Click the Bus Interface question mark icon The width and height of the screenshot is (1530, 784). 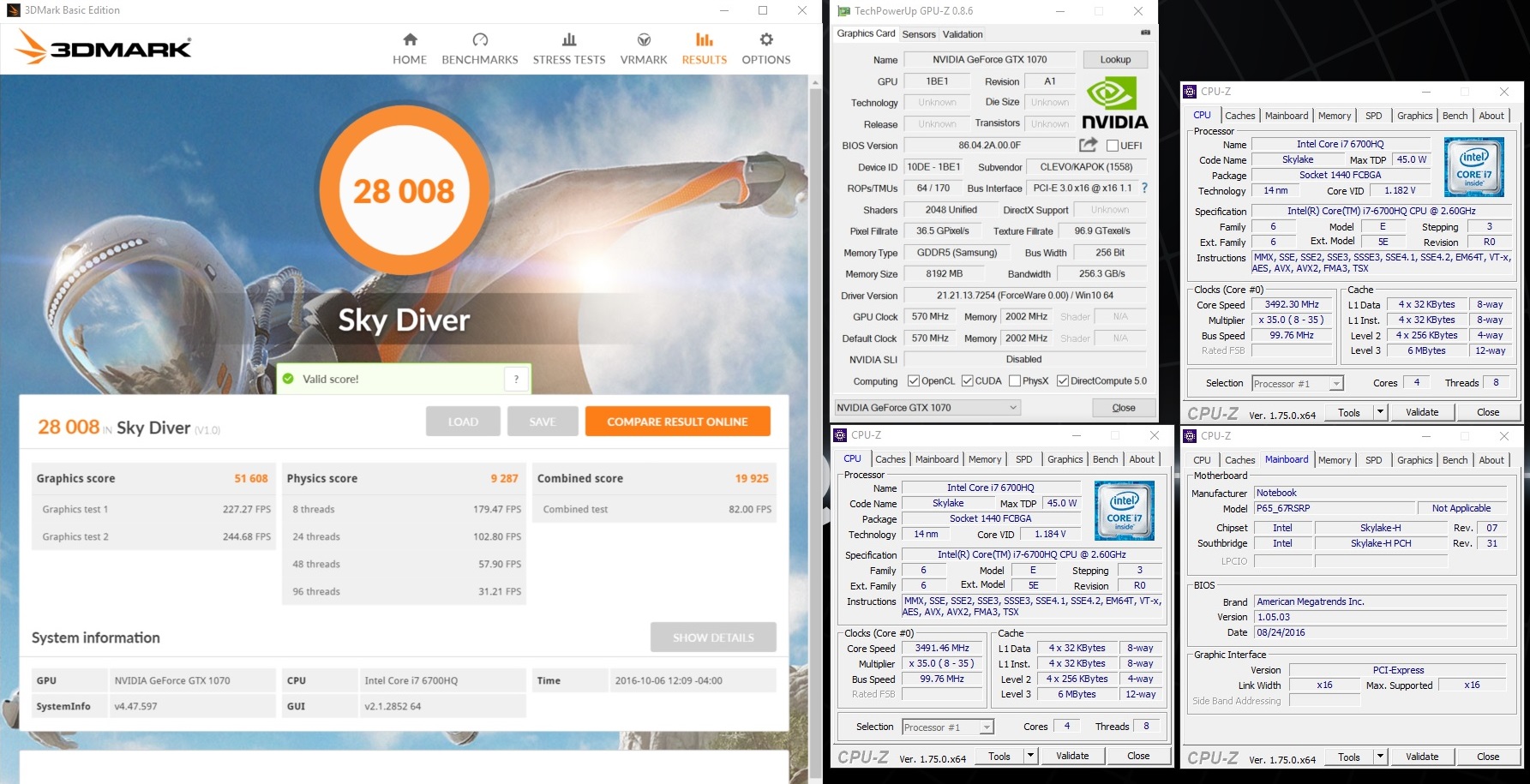point(1144,188)
